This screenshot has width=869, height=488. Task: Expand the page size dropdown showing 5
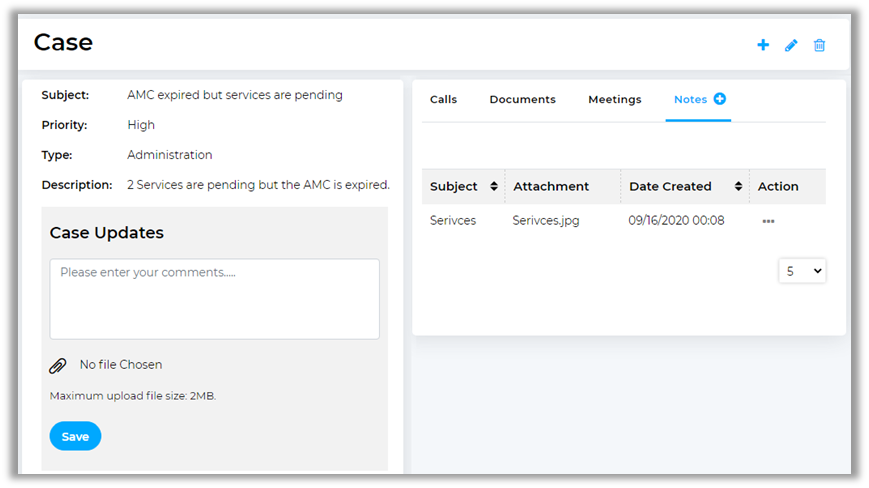[x=802, y=271]
